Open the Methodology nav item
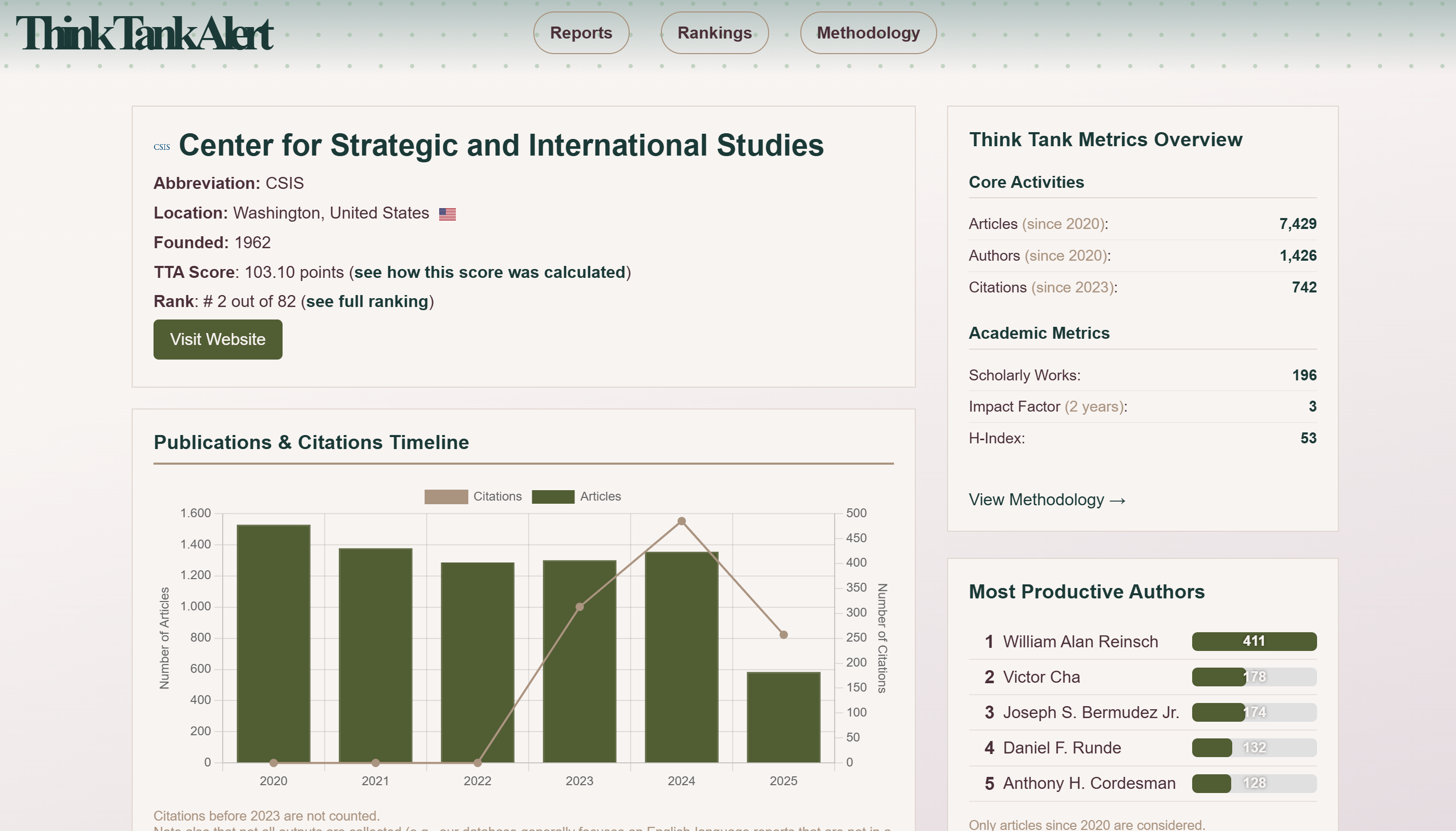 [x=868, y=33]
